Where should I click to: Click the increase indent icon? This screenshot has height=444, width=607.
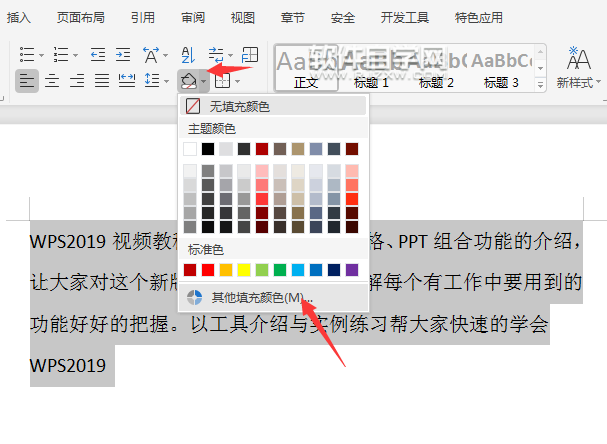pos(123,55)
